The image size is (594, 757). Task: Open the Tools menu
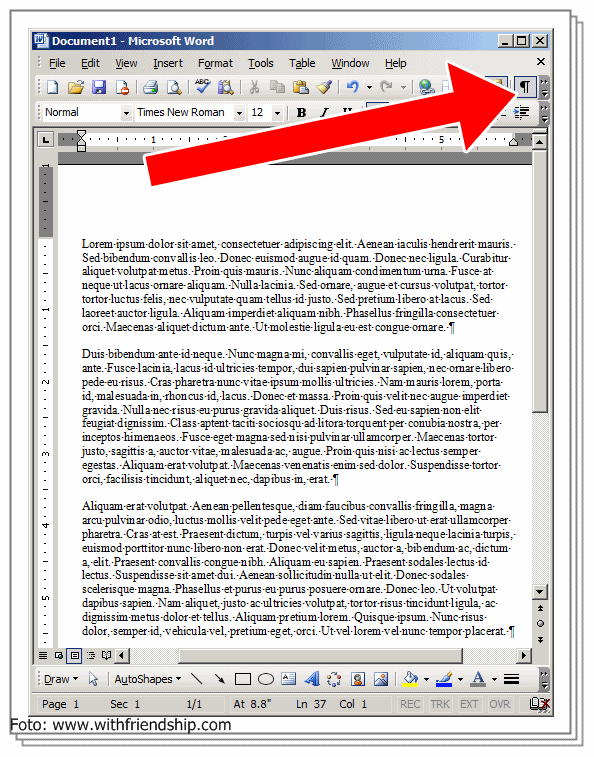click(x=261, y=63)
